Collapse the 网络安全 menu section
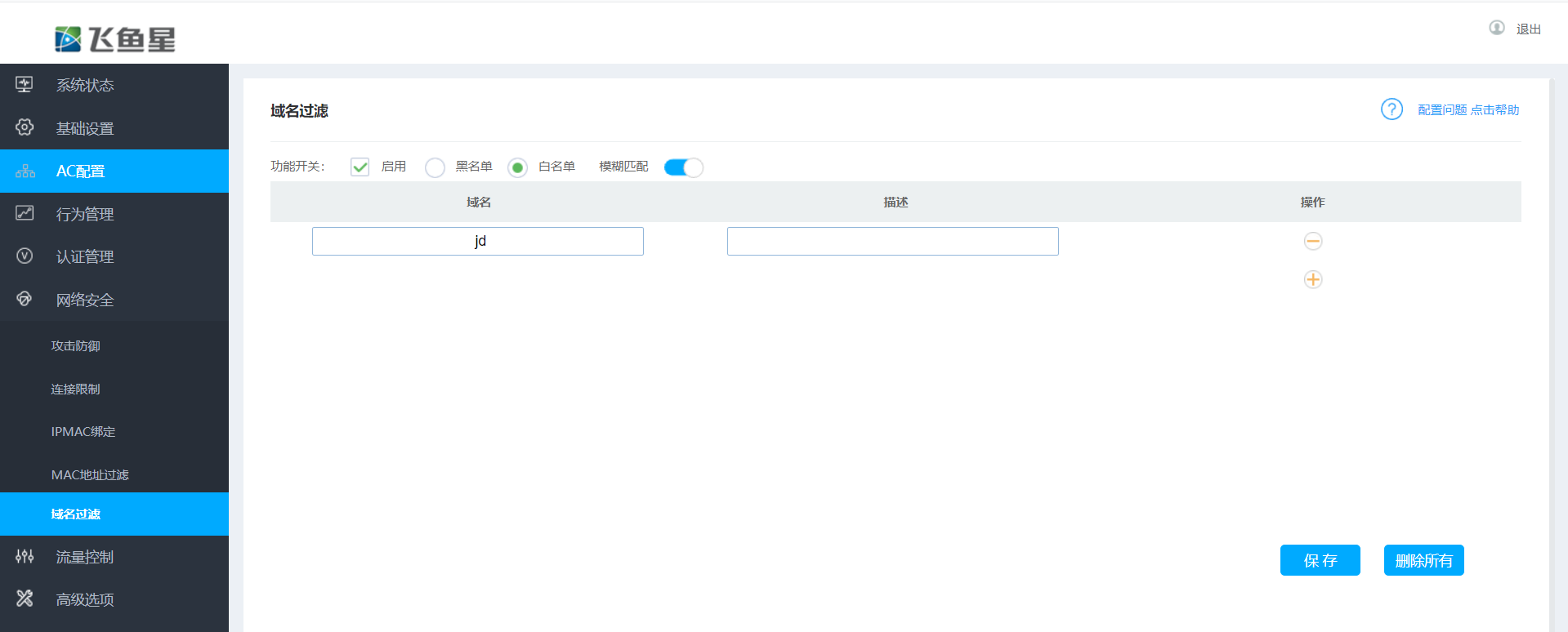This screenshot has width=1568, height=632. (x=85, y=300)
